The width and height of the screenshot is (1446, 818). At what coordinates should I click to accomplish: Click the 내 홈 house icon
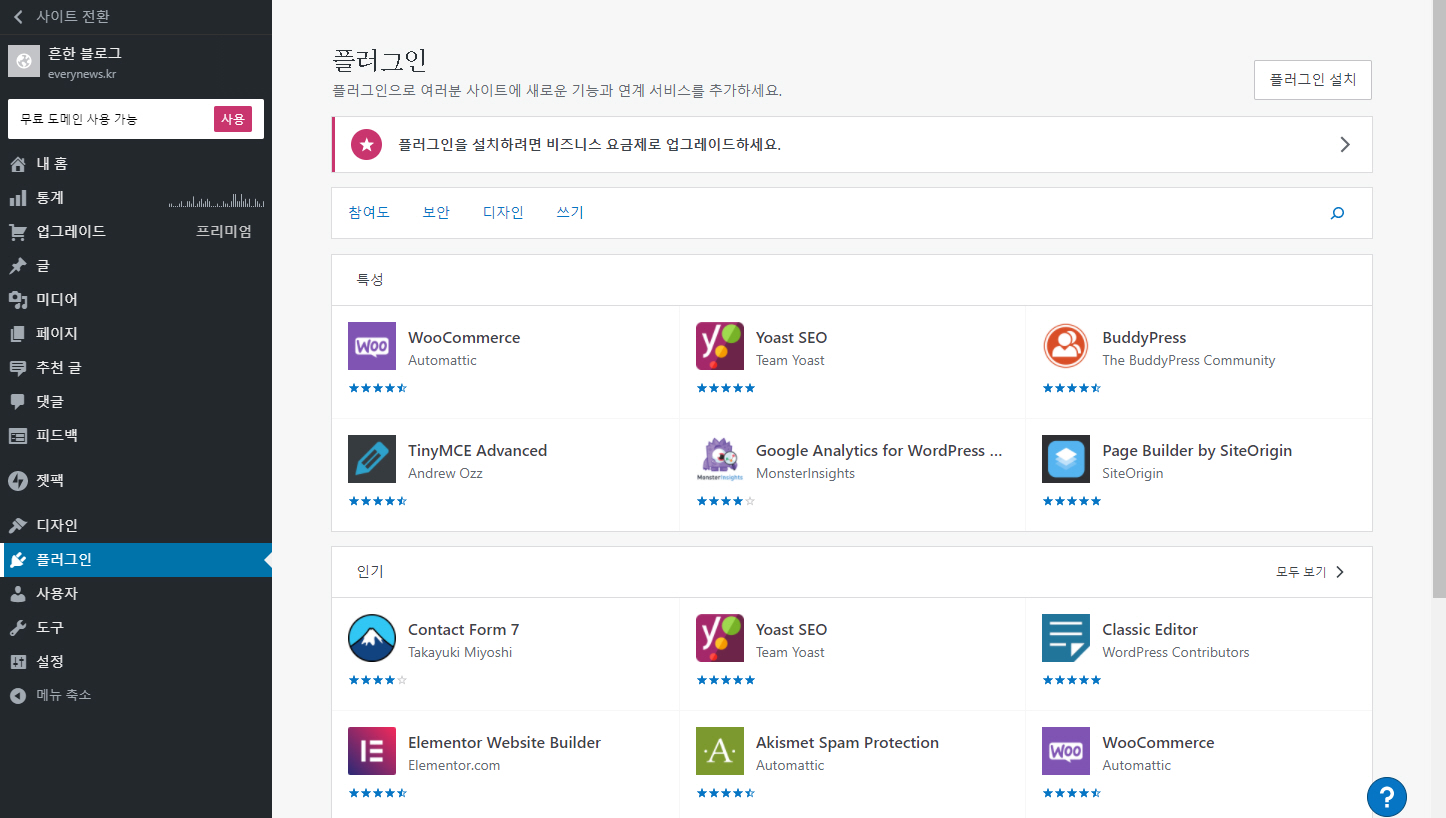(18, 164)
